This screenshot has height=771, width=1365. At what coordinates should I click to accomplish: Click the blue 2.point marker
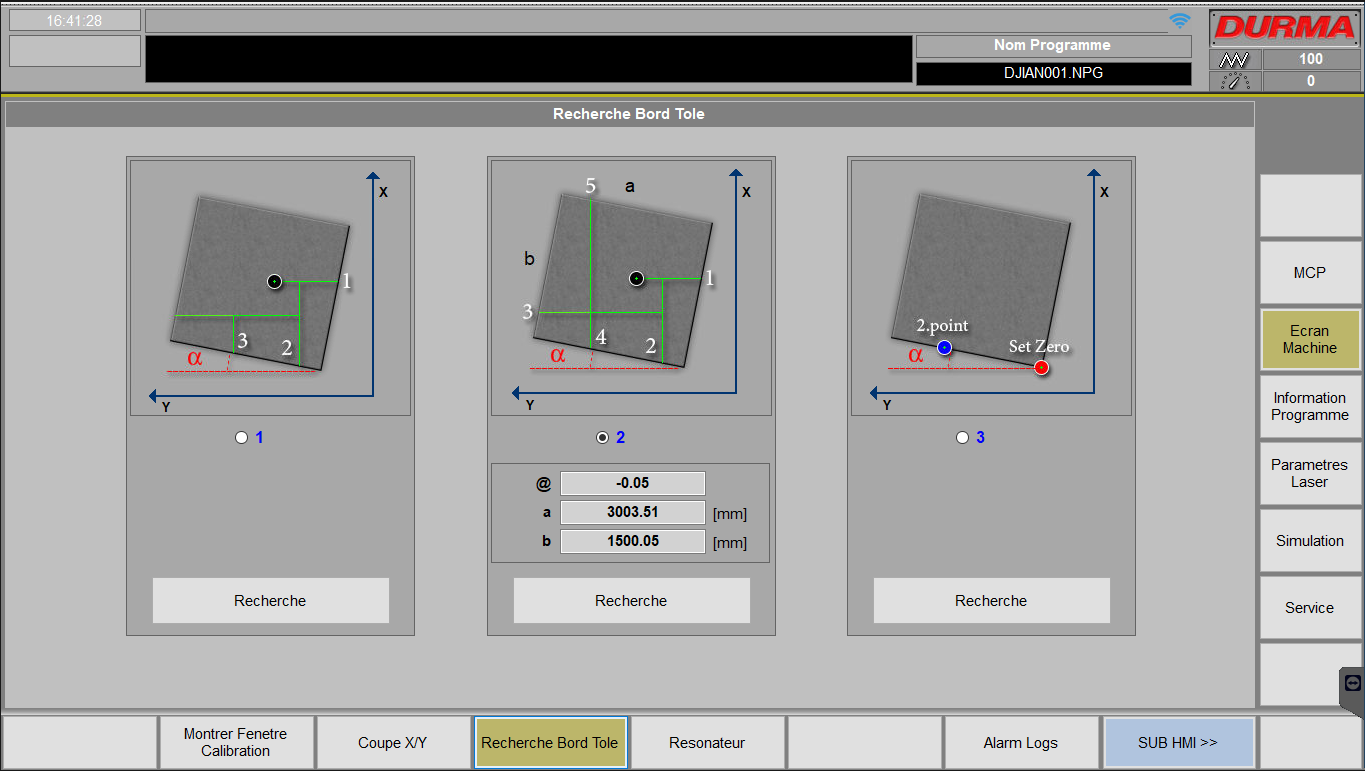pyautogui.click(x=944, y=348)
